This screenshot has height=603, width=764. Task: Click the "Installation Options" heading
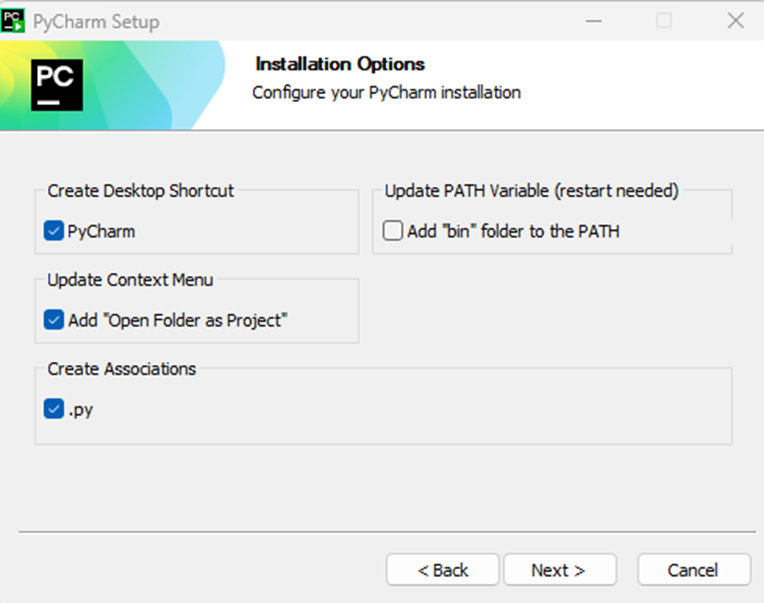coord(340,64)
